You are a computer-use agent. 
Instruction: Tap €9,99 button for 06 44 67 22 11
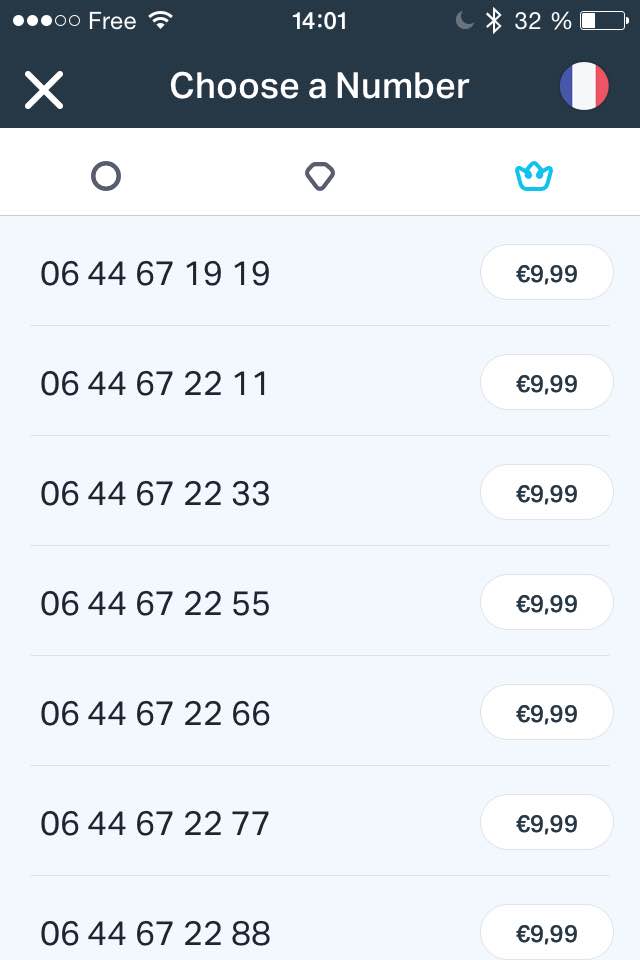[x=546, y=383]
